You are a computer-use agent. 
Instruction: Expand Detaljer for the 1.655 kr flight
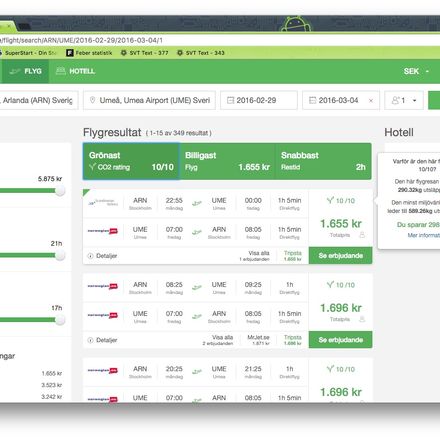tap(102, 256)
